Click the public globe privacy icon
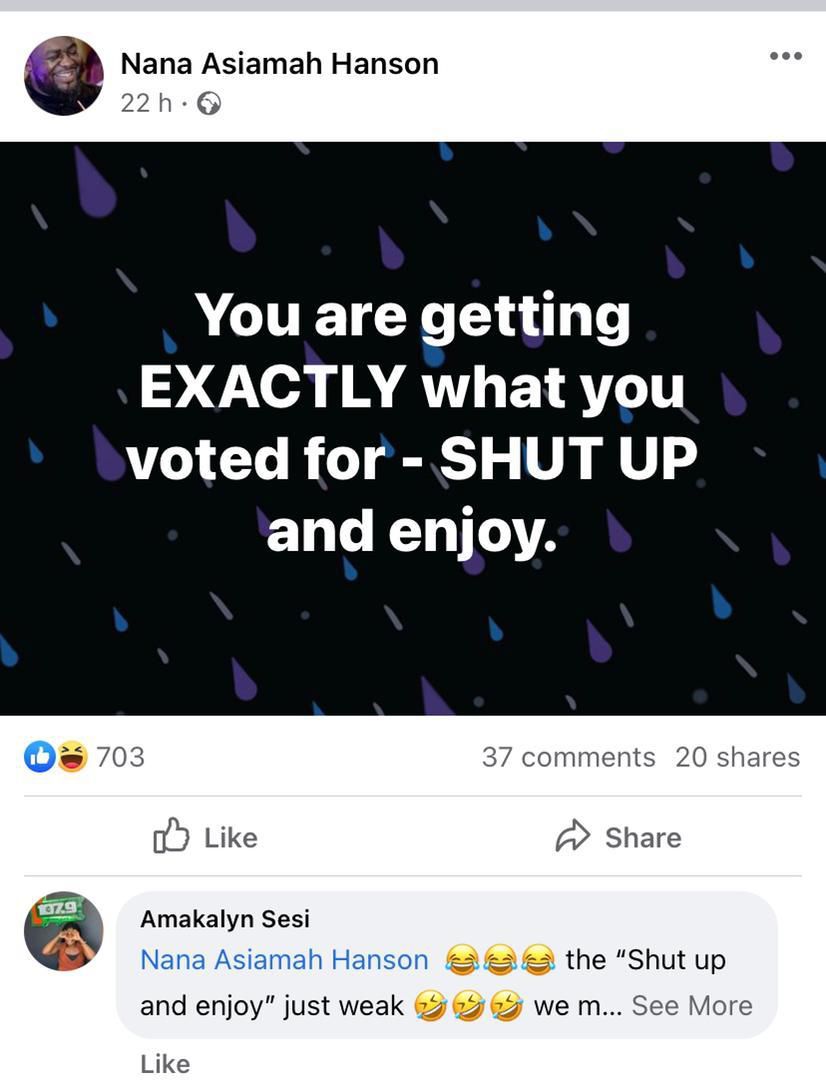Image resolution: width=826 pixels, height=1080 pixels. pos(209,103)
